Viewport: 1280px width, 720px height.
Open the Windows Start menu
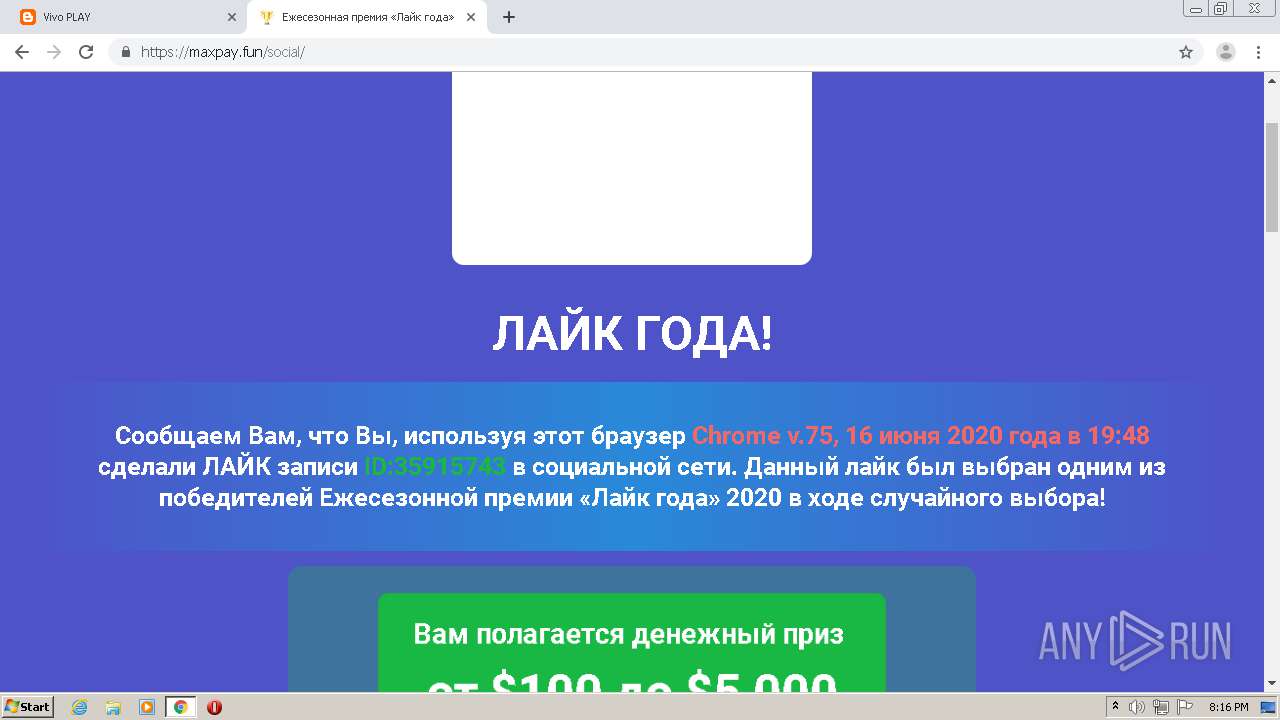pos(27,706)
